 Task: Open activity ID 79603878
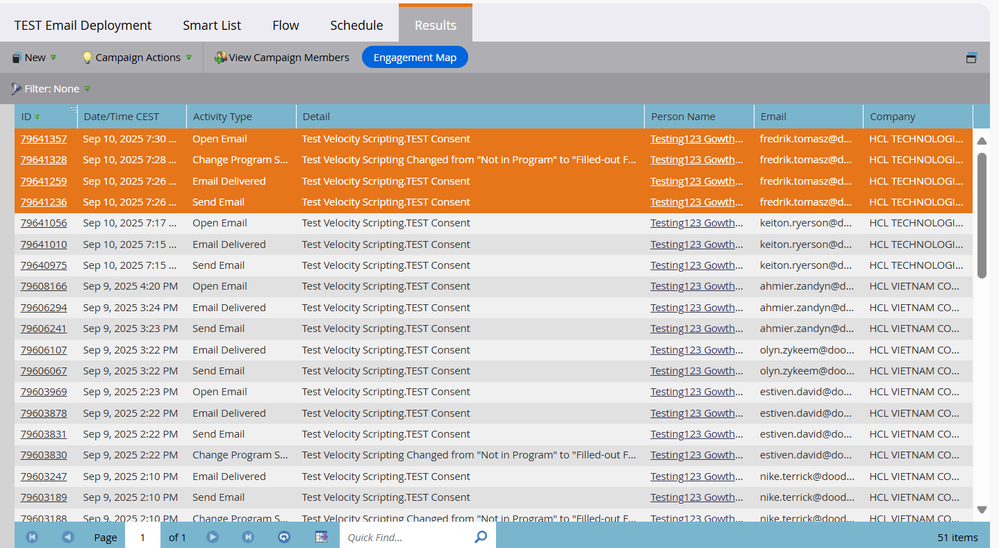click(x=43, y=413)
